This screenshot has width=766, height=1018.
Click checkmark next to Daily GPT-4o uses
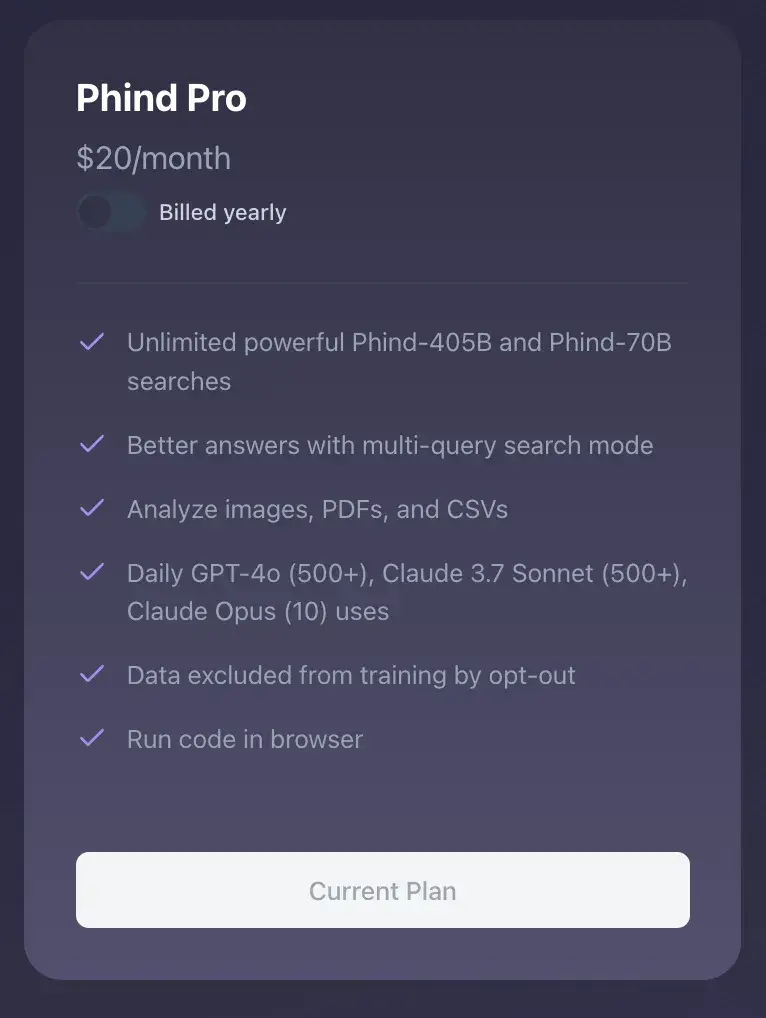92,572
